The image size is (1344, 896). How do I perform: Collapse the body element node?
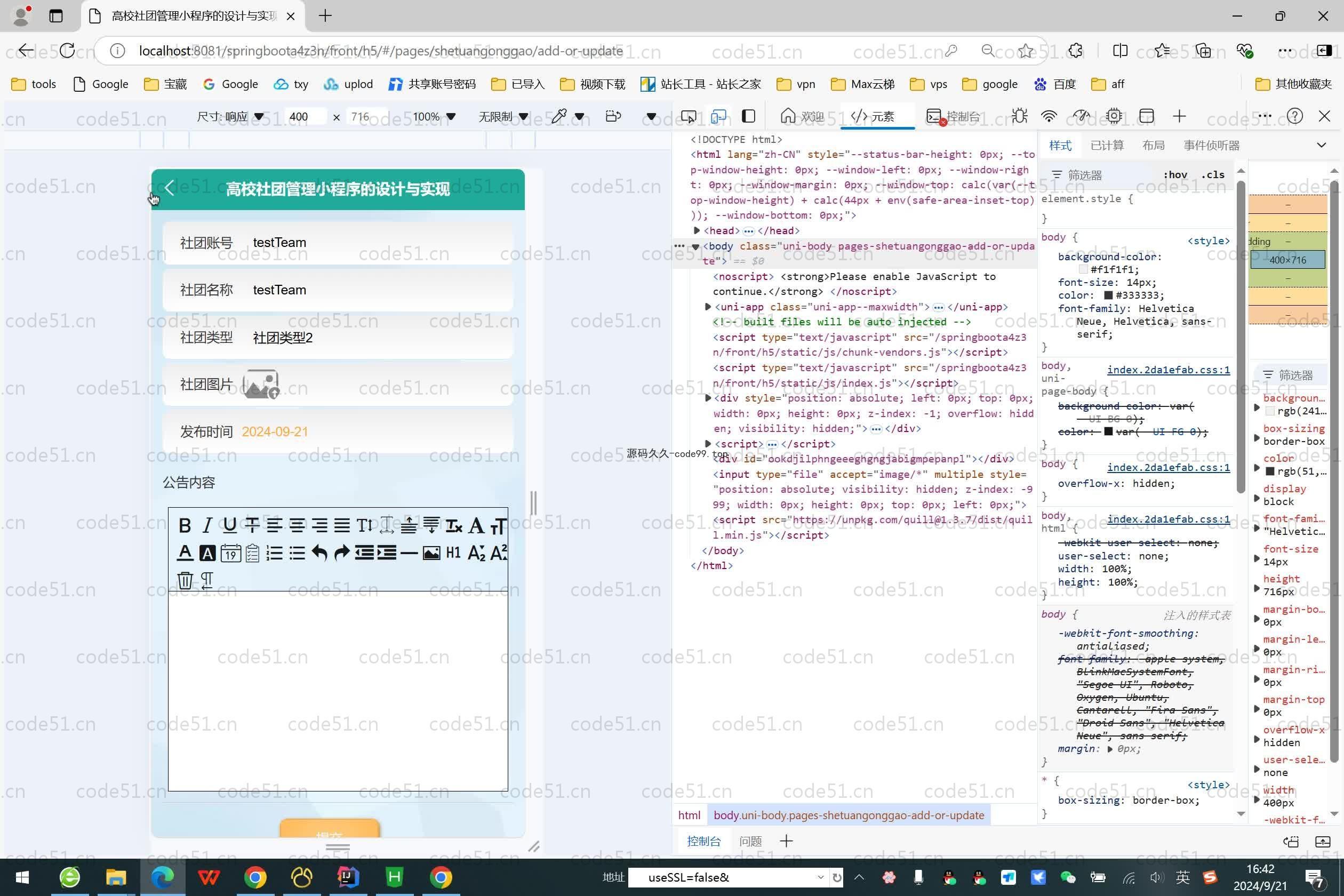tap(695, 246)
